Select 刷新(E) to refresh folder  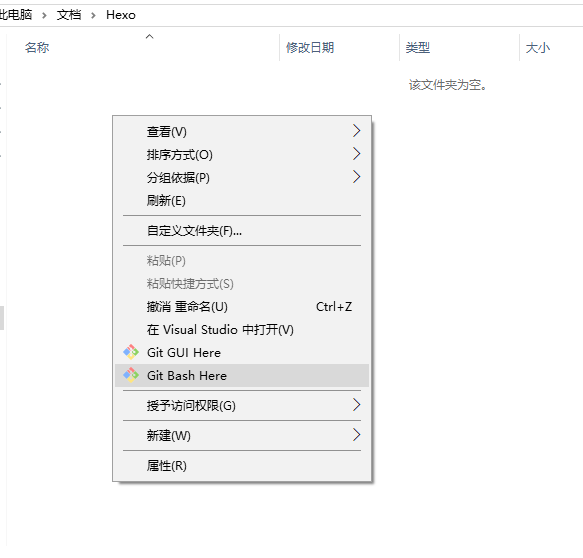tap(242, 201)
